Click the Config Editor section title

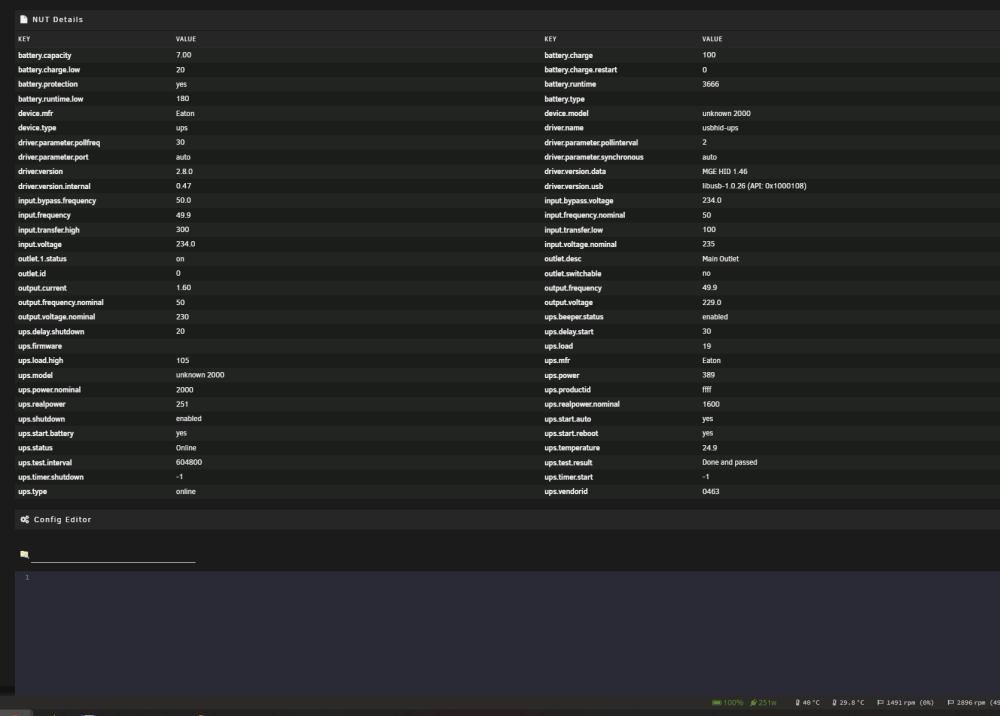point(62,520)
